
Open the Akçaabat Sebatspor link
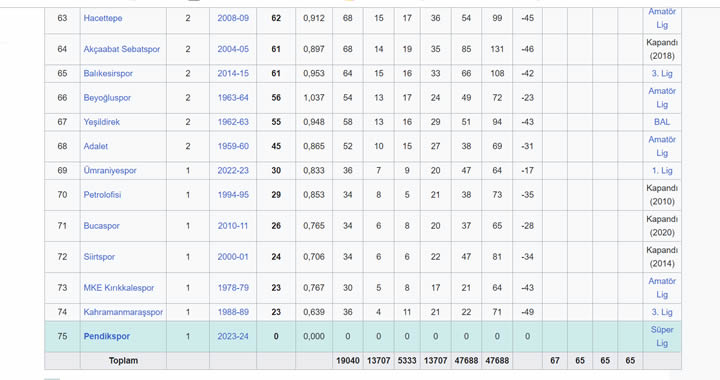pos(122,49)
